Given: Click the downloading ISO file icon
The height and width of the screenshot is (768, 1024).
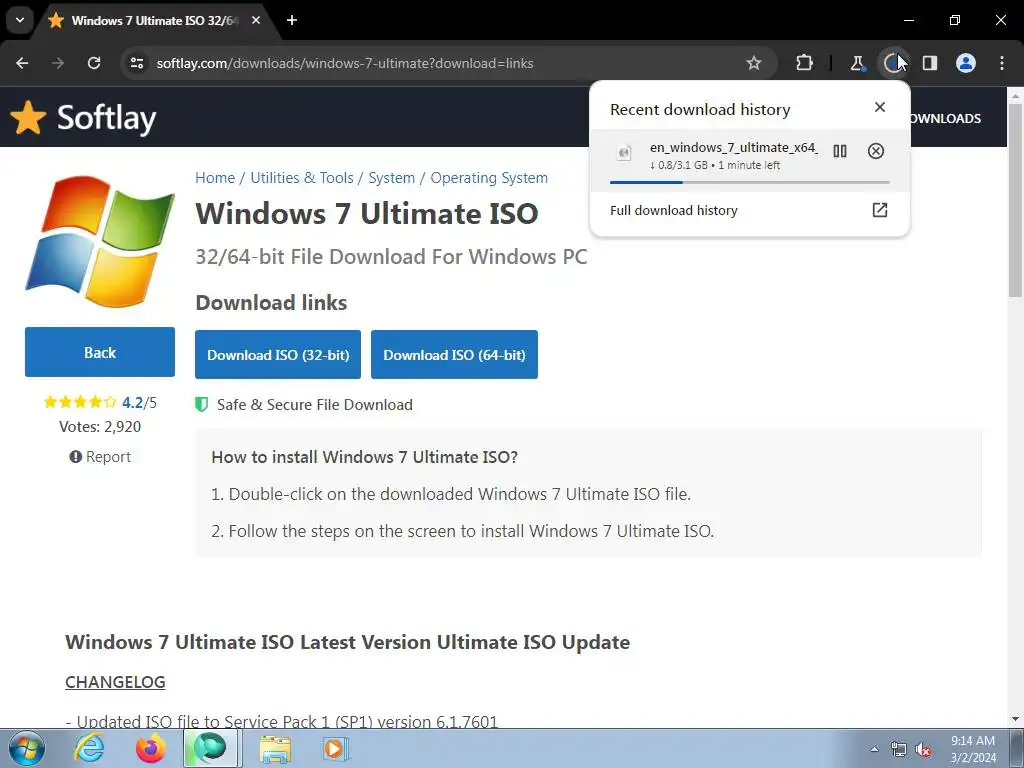Looking at the screenshot, I should pyautogui.click(x=624, y=153).
